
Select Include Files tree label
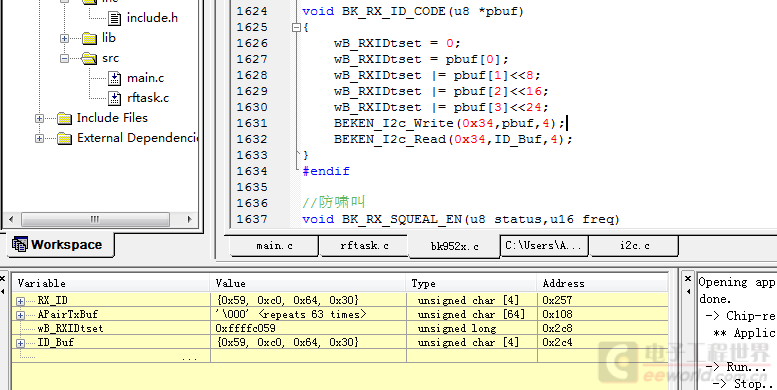click(112, 117)
